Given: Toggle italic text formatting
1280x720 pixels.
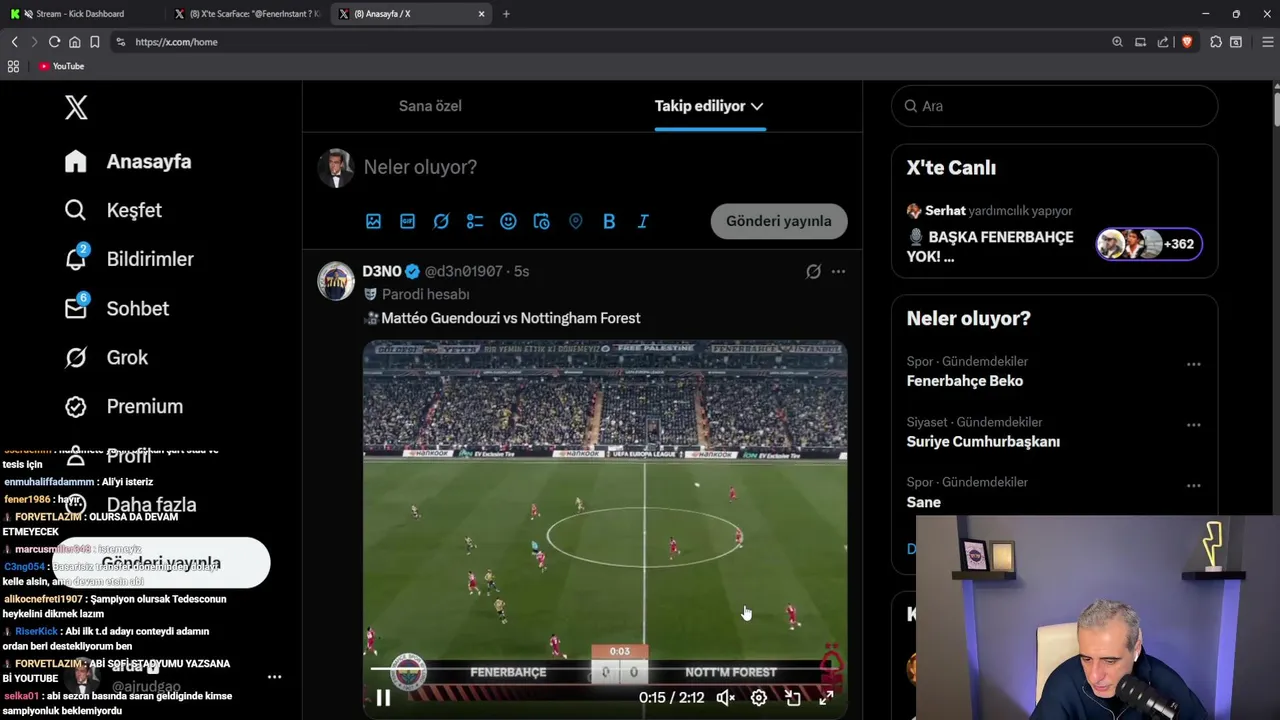Looking at the screenshot, I should coord(643,221).
